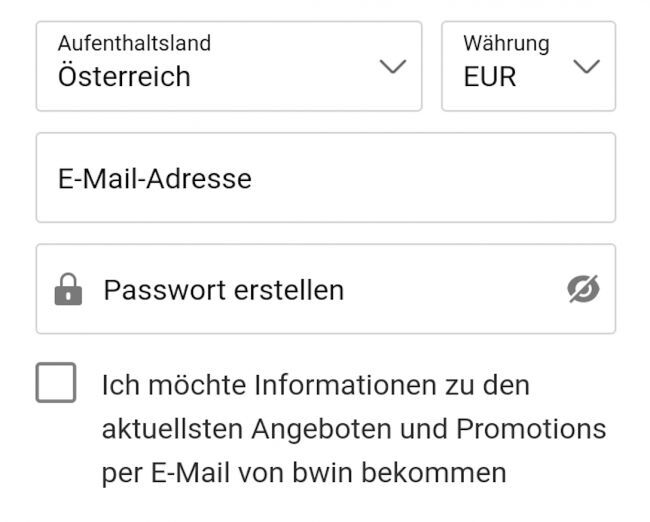Tick the bwin promotions email checkbox
Screen dimensions: 650x522
(56, 383)
